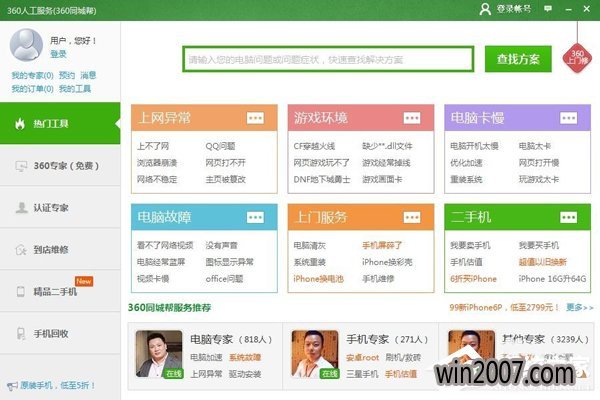
Task: Open 我的工具 link
Action: click(x=75, y=89)
